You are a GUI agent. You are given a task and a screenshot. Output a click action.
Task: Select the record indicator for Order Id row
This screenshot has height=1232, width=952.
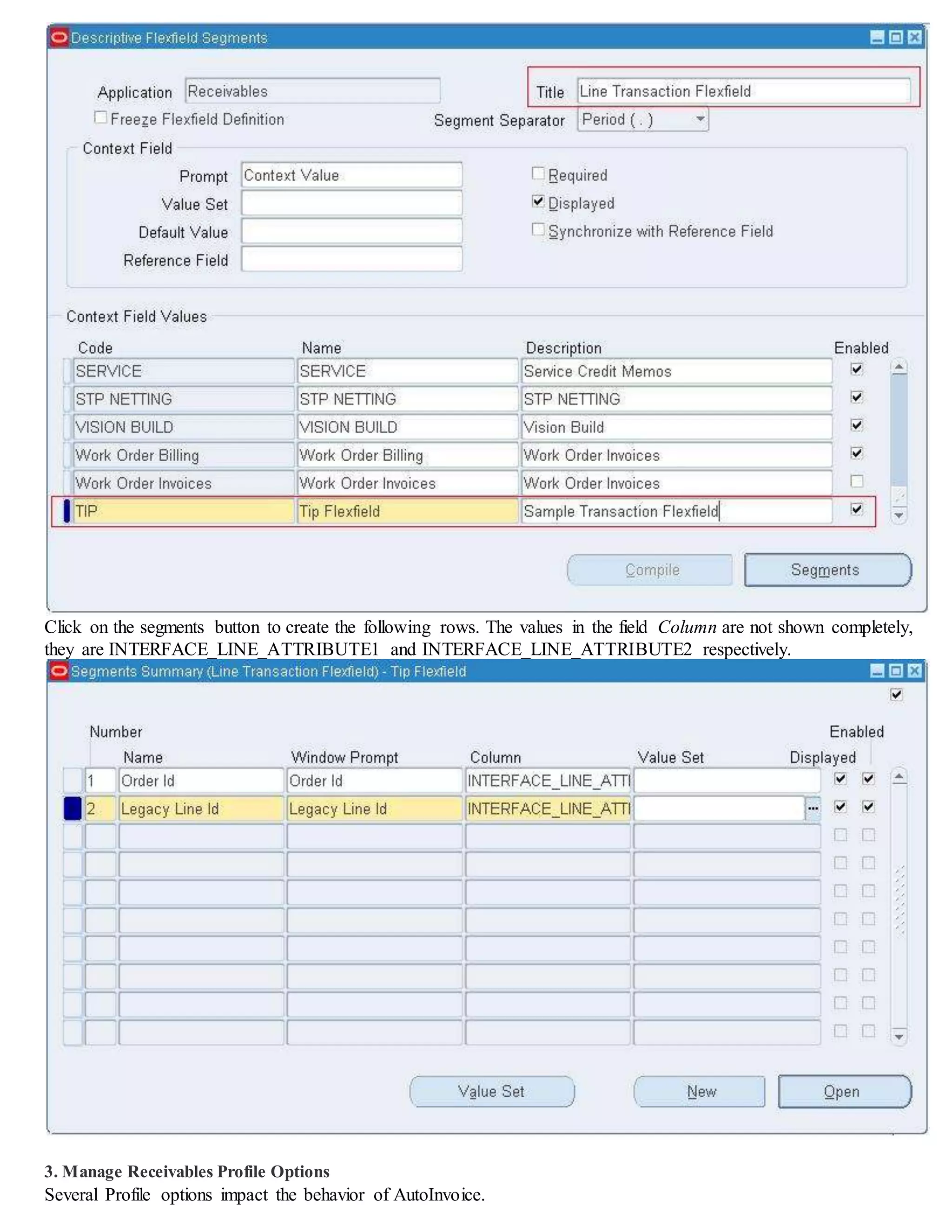73,781
